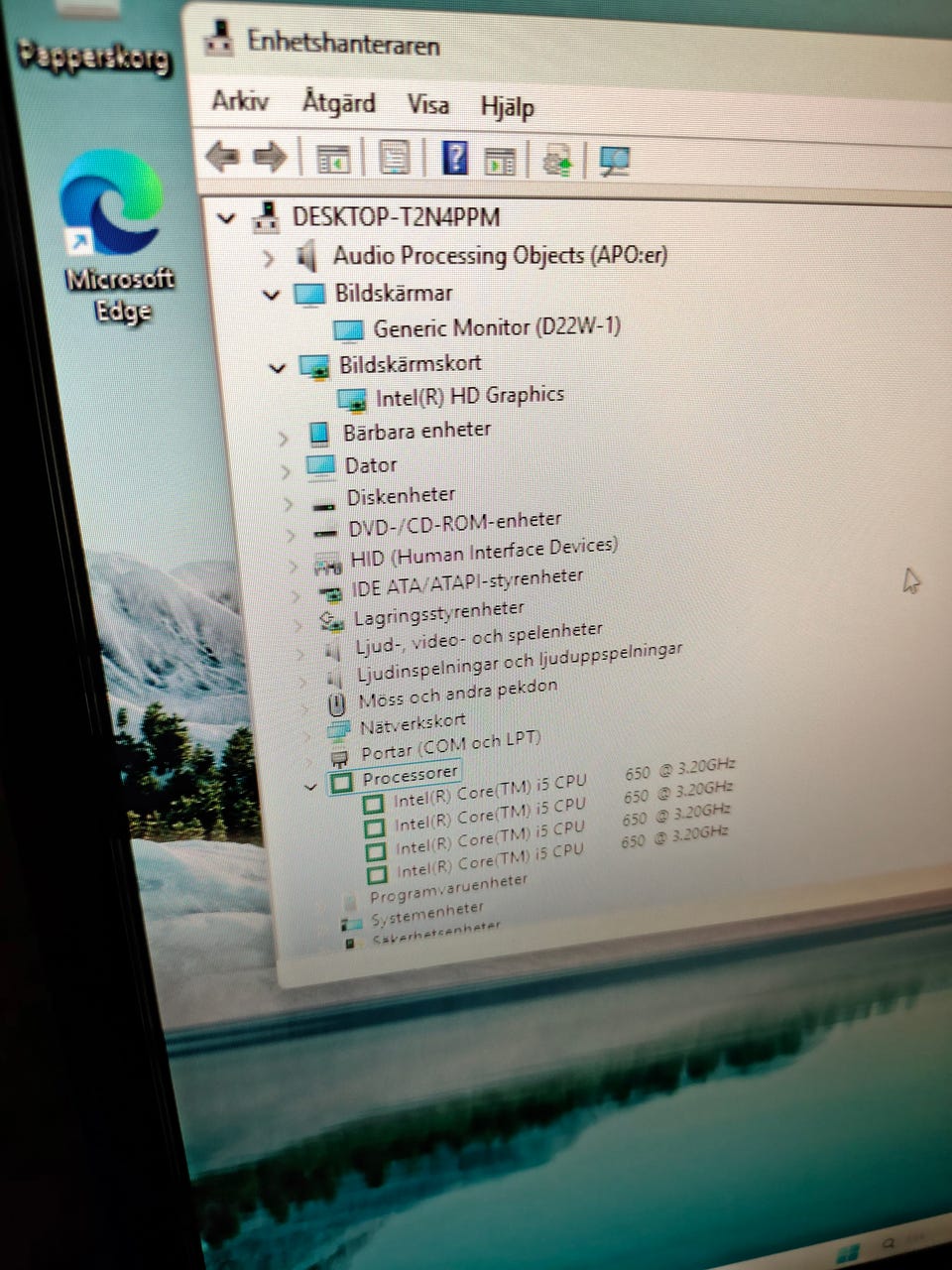Click the blue question mark Help icon
The height and width of the screenshot is (1270, 952).
coord(454,158)
